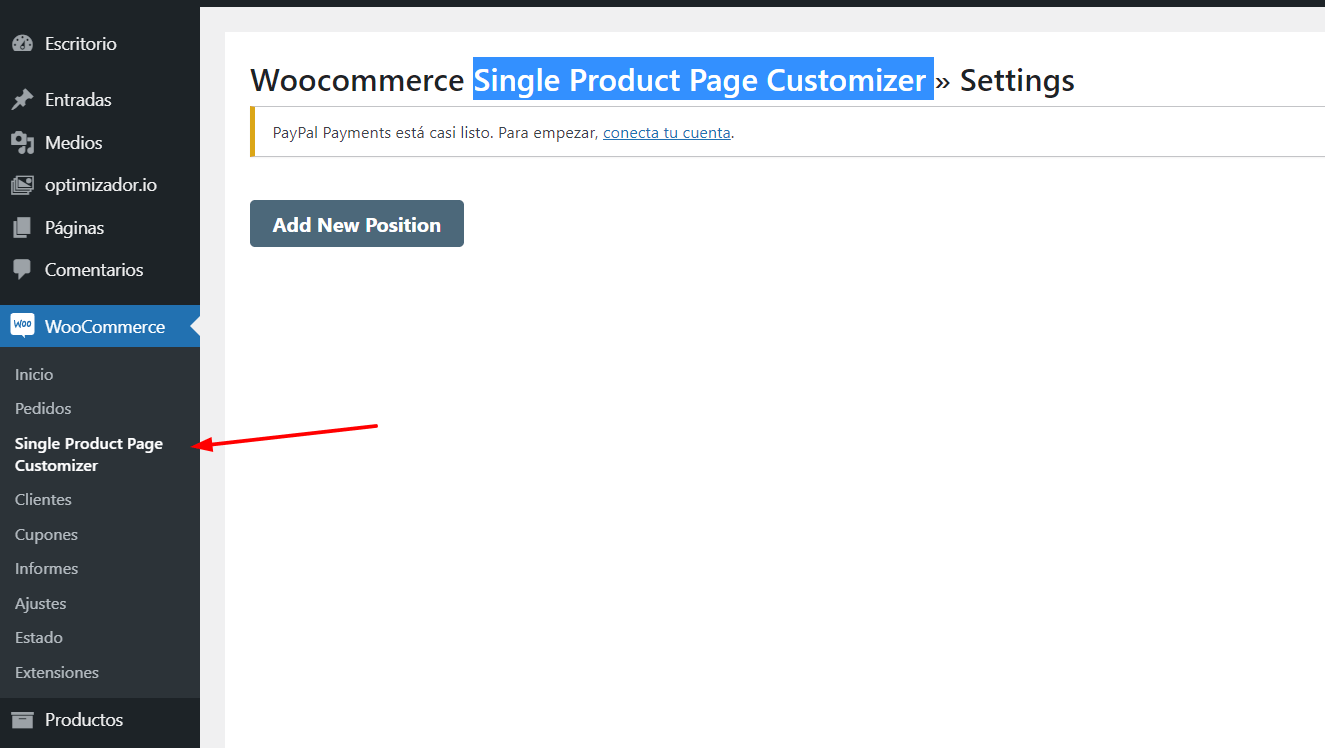The width and height of the screenshot is (1325, 748).
Task: Click the Productos archive box icon
Action: (x=22, y=720)
